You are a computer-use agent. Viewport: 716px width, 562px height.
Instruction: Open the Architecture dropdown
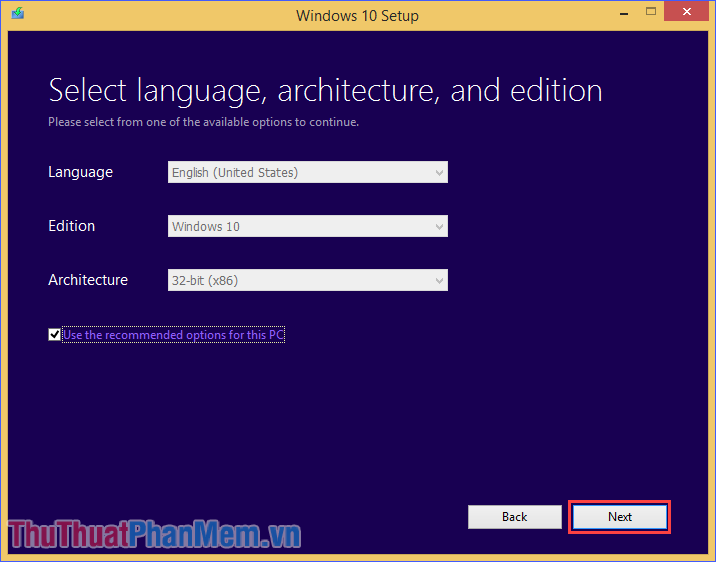308,280
